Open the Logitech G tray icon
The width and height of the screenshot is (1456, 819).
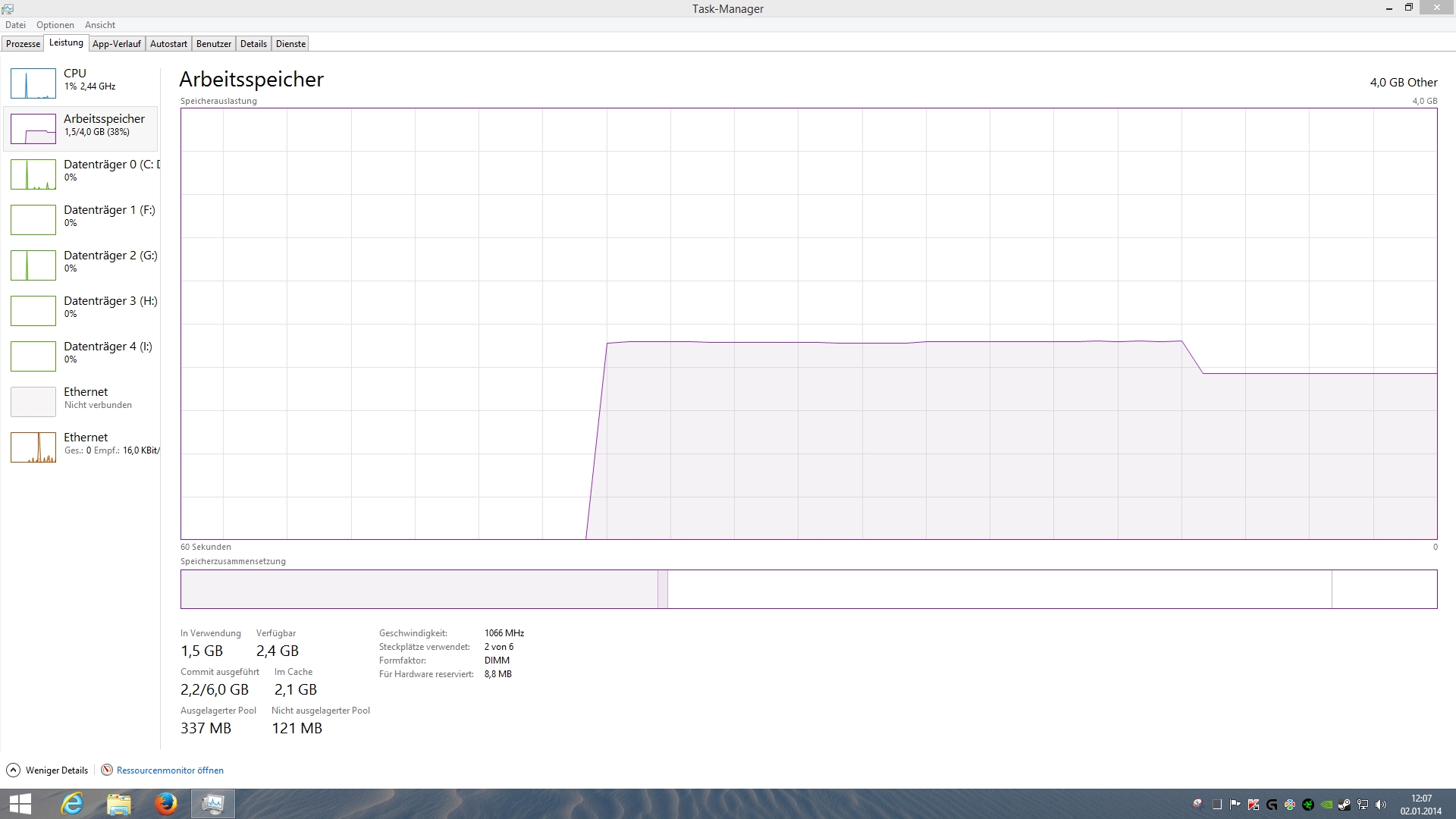click(x=1272, y=805)
